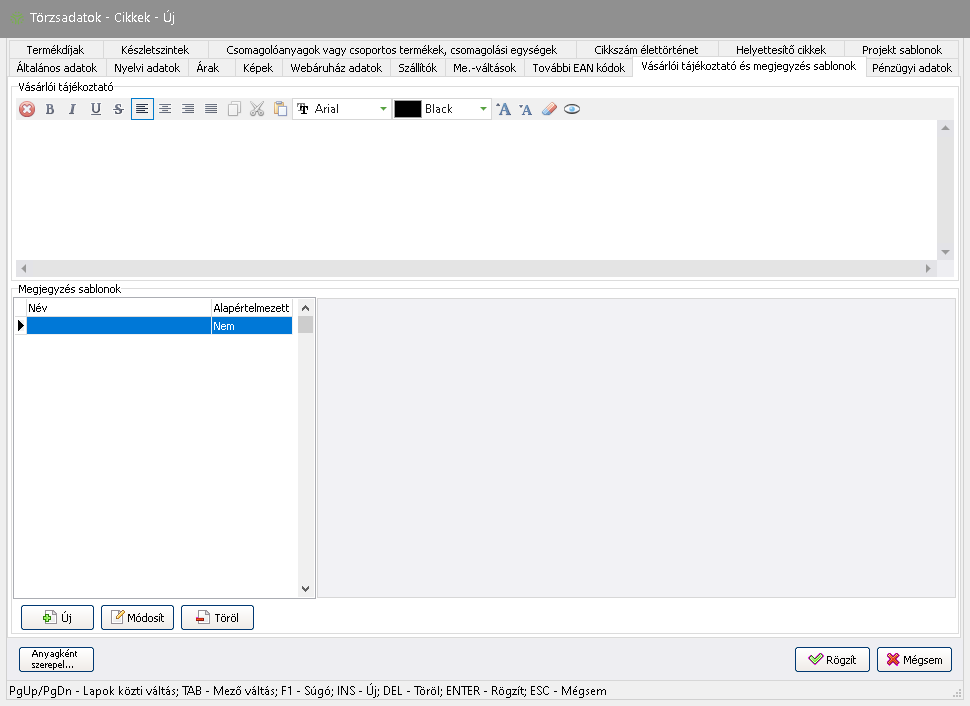Screen dimensions: 970x706
Task: Click the Rögzít button
Action: (832, 660)
